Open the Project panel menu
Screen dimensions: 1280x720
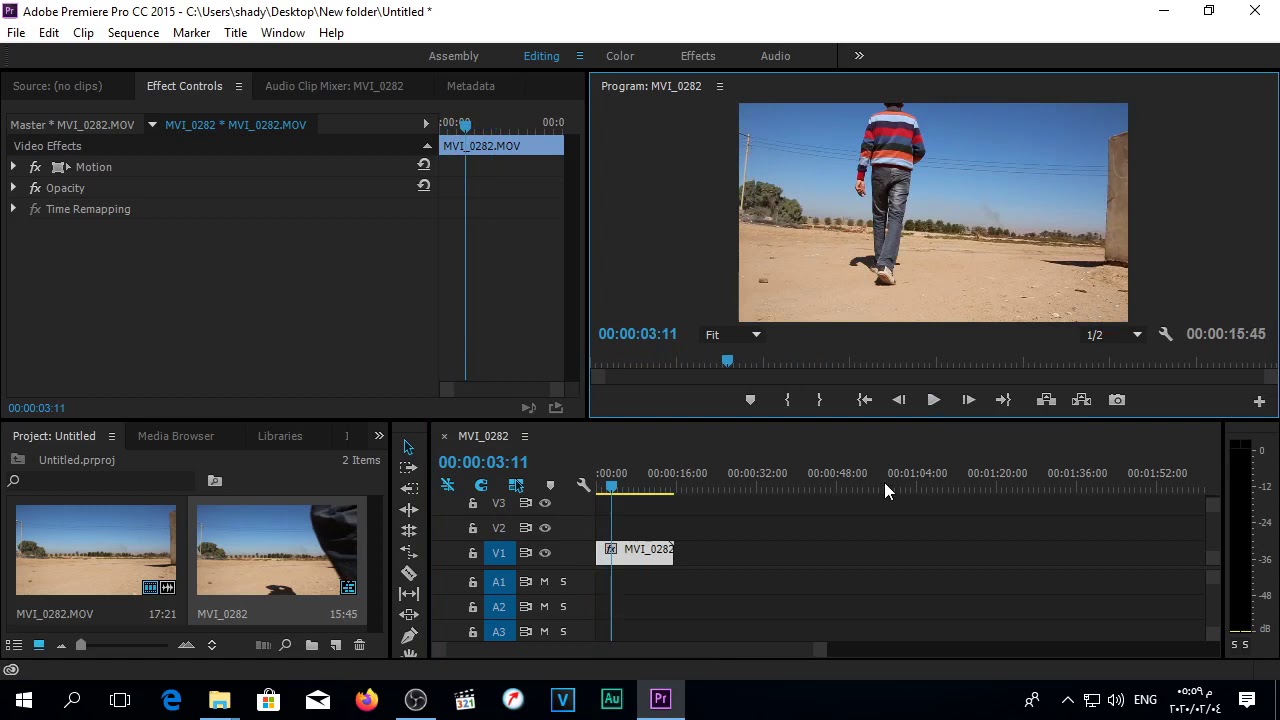point(112,437)
